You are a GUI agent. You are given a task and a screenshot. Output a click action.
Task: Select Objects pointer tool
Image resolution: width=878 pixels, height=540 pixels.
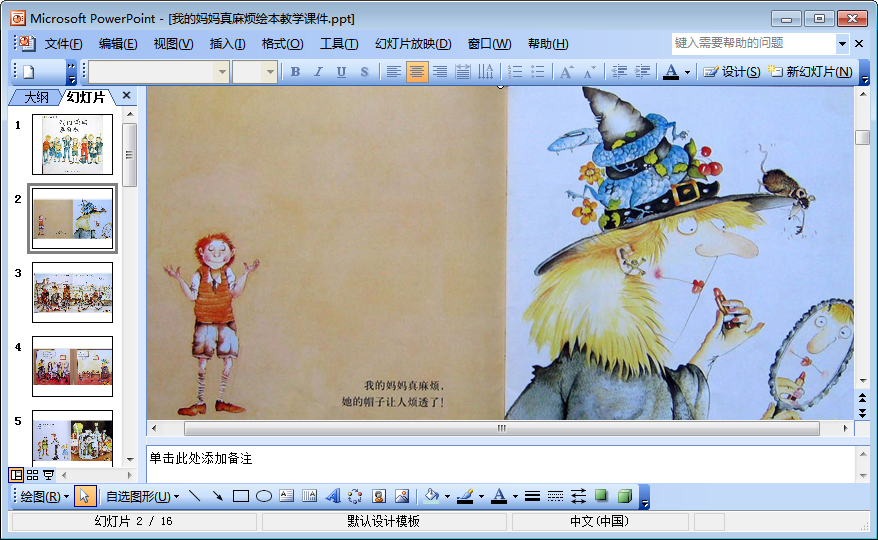click(85, 496)
